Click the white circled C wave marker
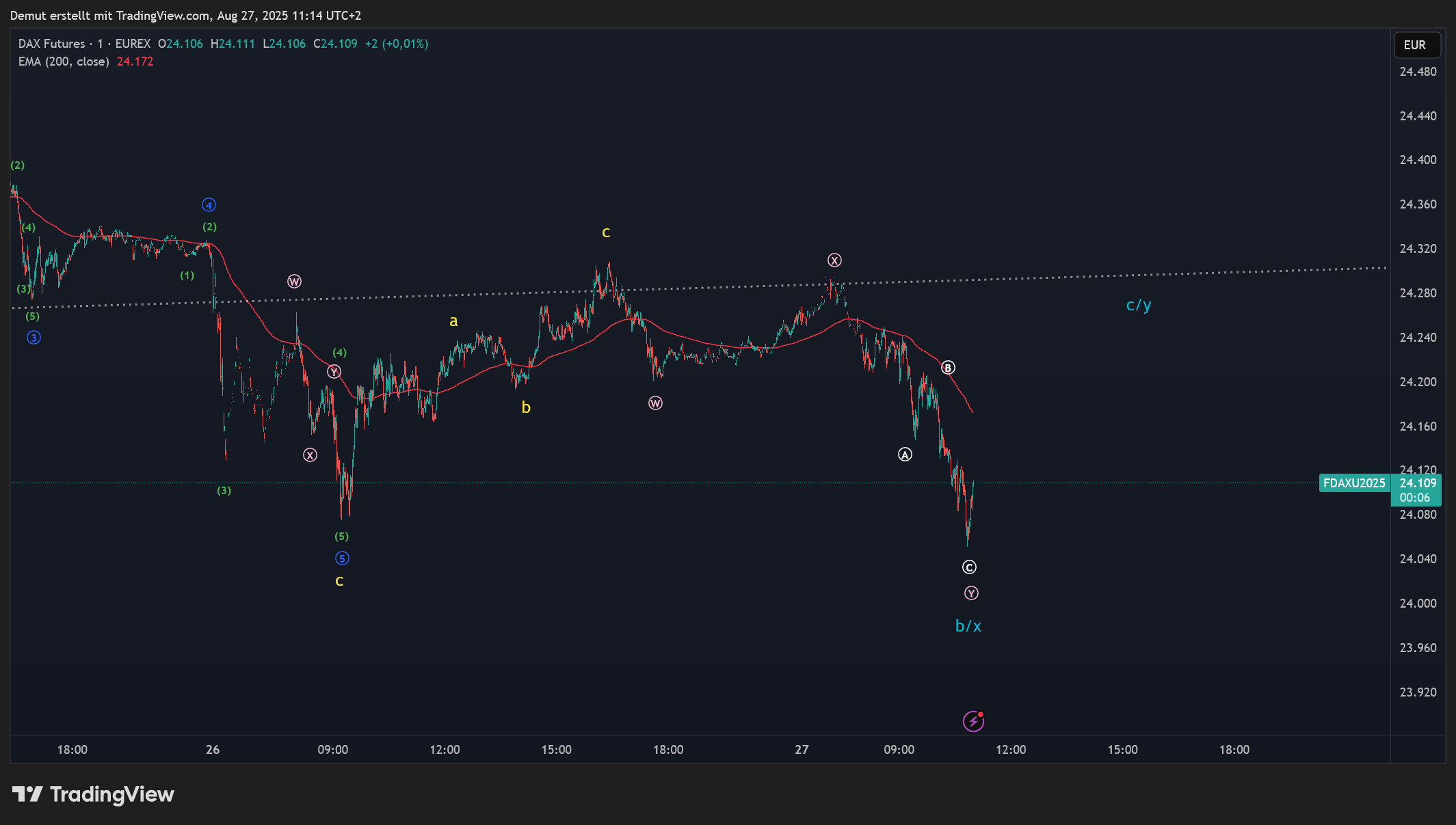 pos(969,567)
